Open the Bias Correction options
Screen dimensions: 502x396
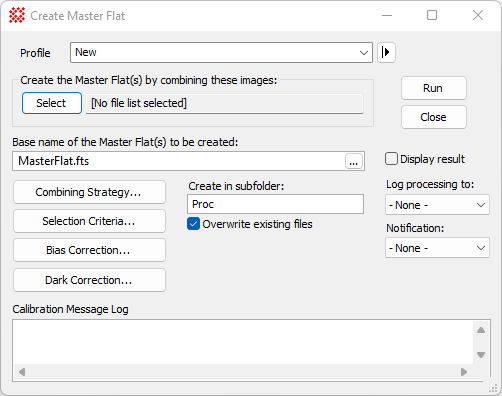tap(89, 250)
